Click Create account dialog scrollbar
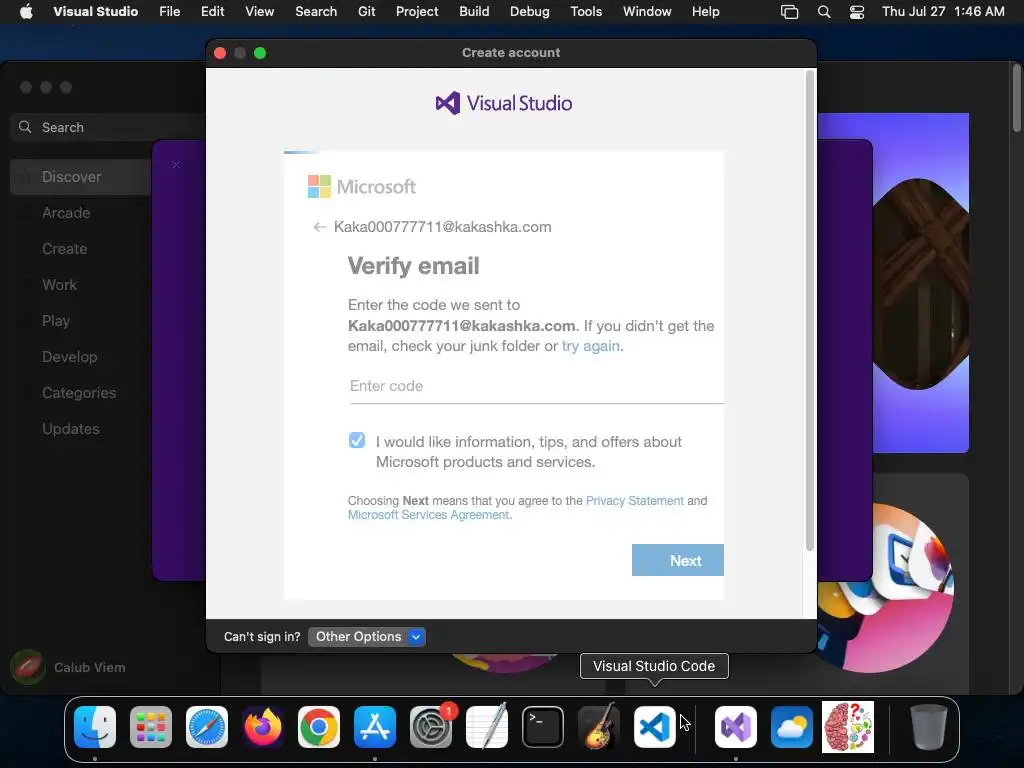Screen dimensions: 1024x768 coord(810,311)
